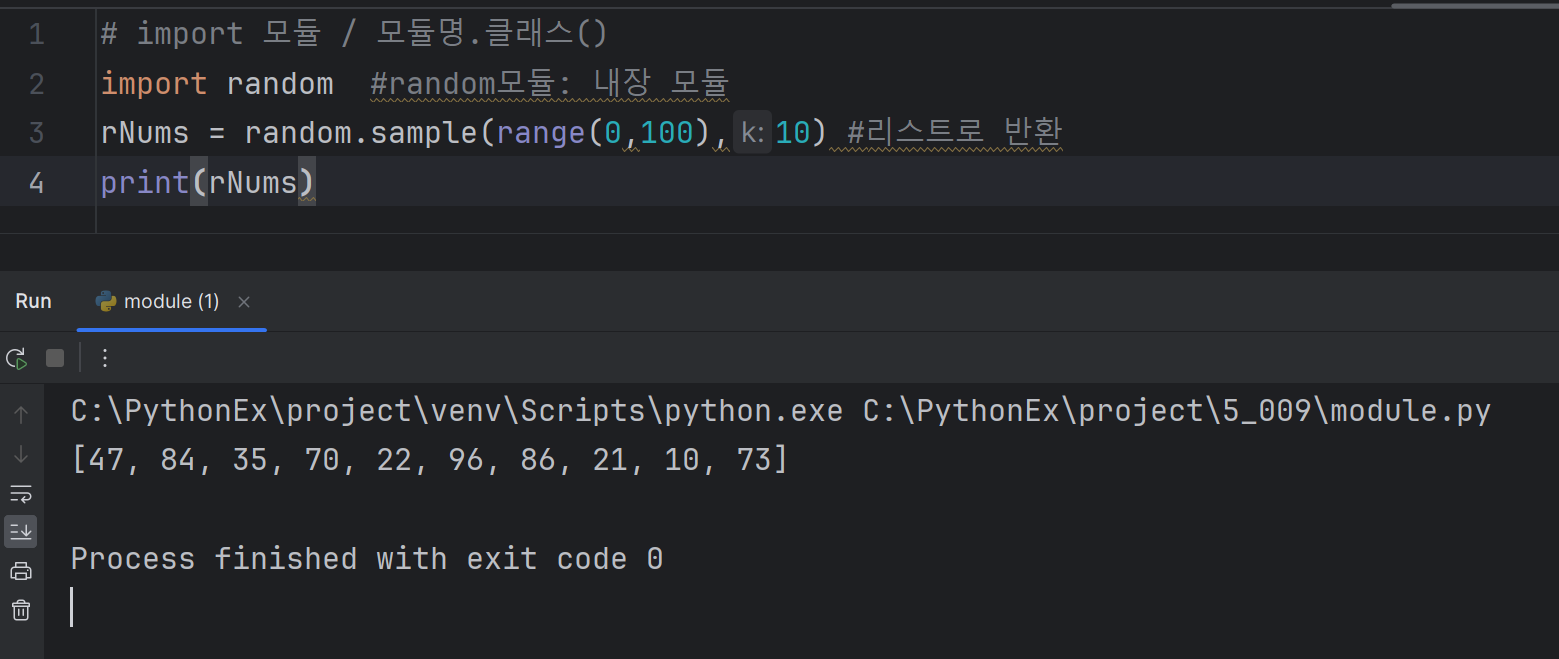Click the 'k:' parameter hint

tap(753, 133)
